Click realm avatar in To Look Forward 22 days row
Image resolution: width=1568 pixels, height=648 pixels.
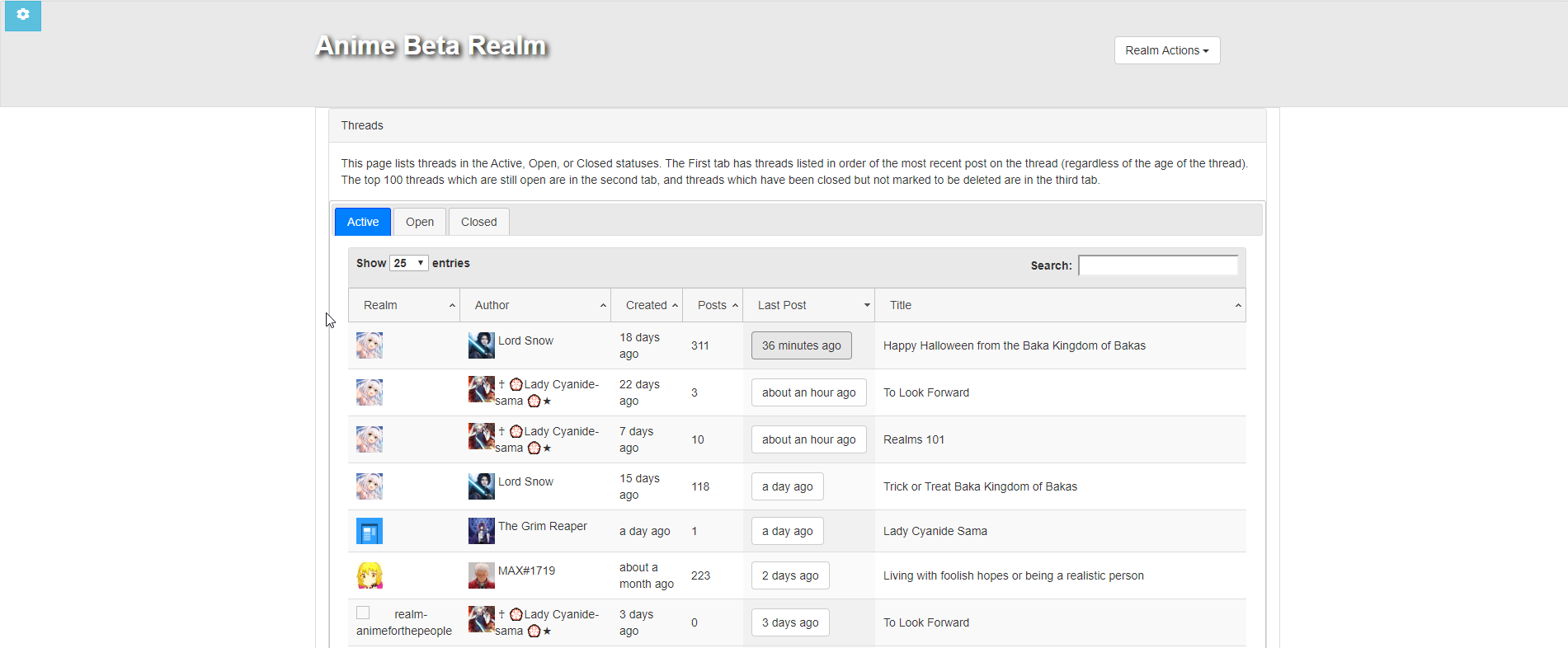point(370,392)
